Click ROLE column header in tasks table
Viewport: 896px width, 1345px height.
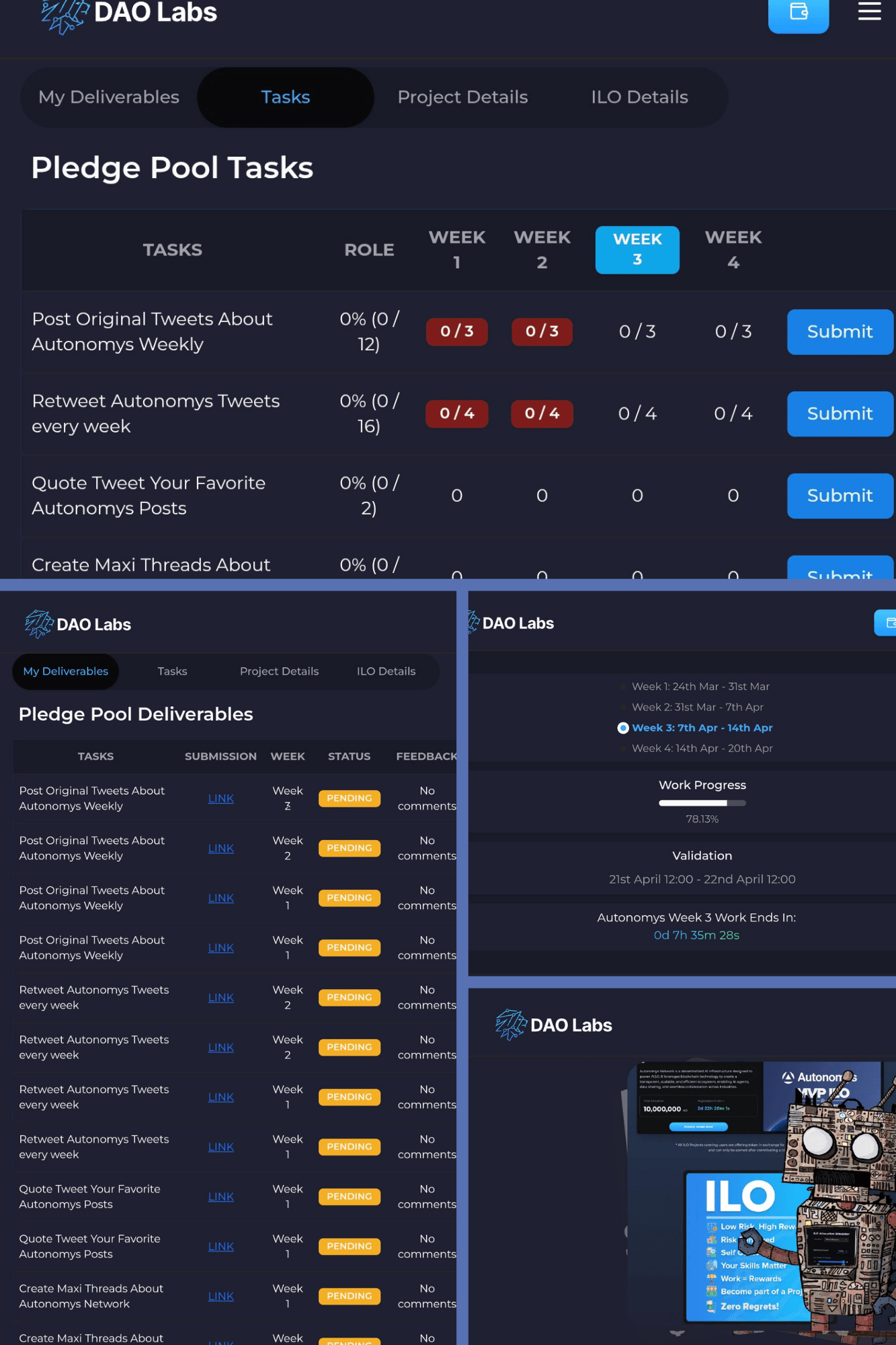click(369, 250)
